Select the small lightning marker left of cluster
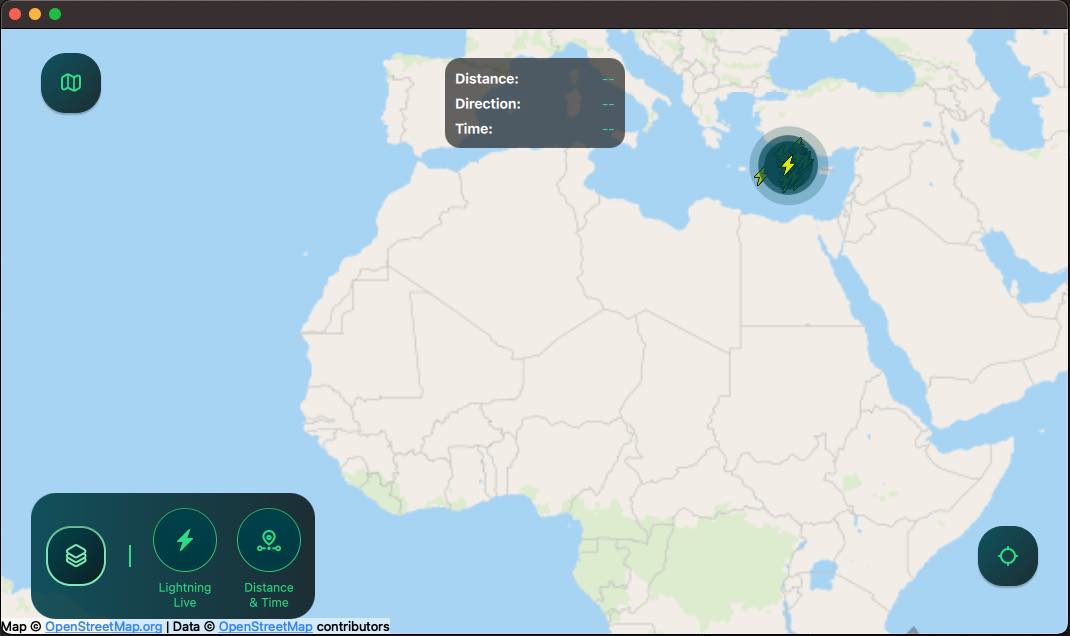The image size is (1070, 636). point(760,177)
